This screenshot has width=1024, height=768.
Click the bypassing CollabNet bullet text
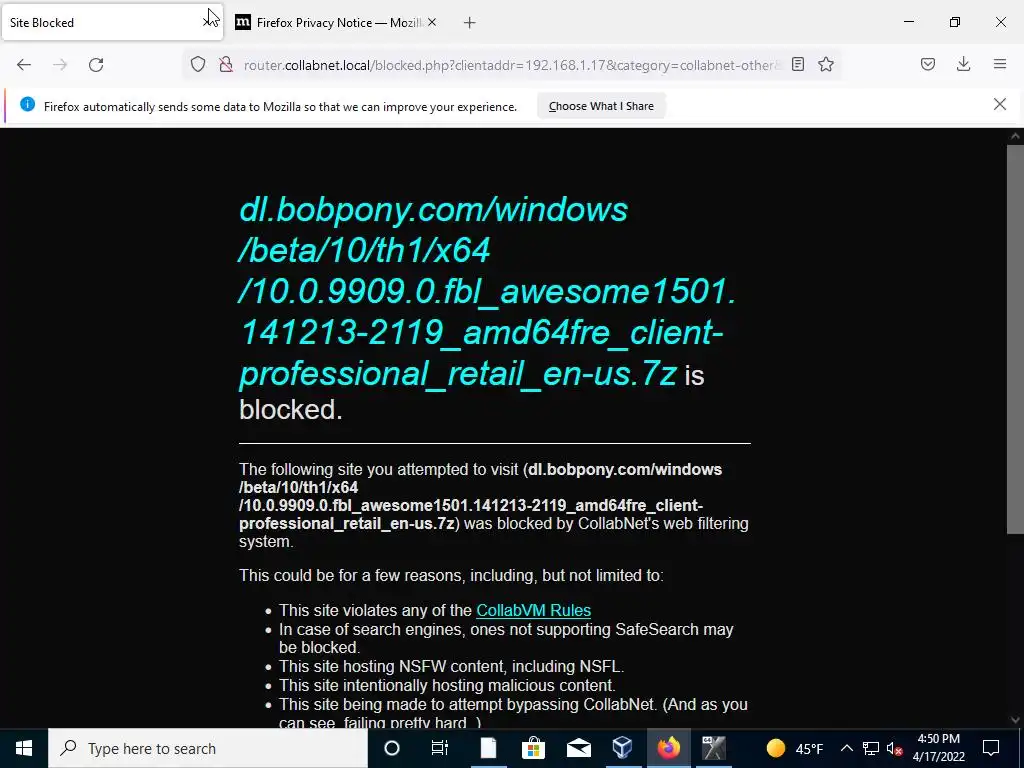point(513,714)
